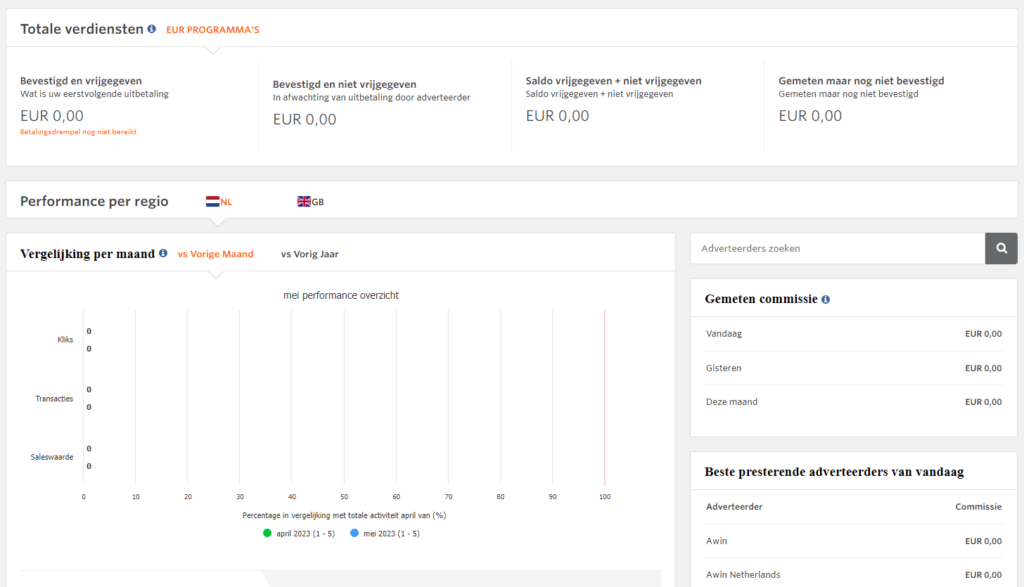This screenshot has width=1024, height=587.
Task: Switch to vs Vorig Jaar comparison
Action: pos(309,254)
